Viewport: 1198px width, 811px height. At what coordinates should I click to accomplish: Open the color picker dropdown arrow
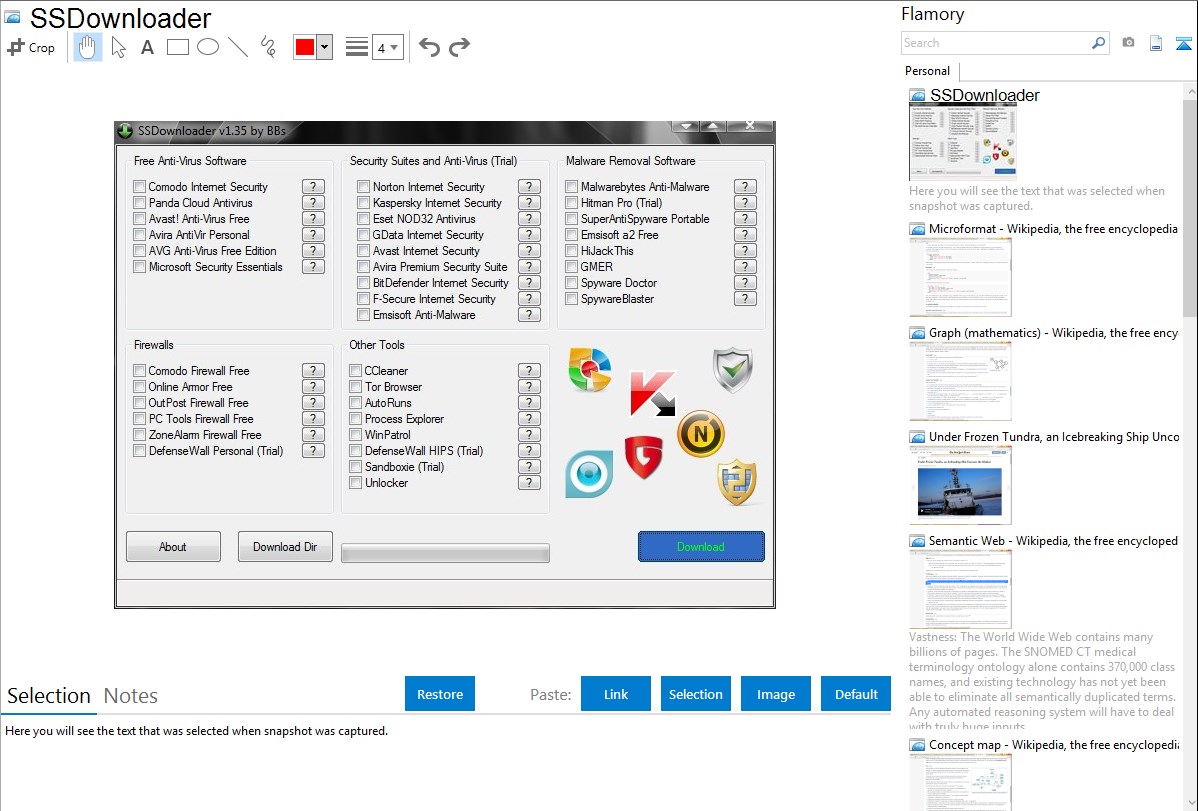(324, 47)
